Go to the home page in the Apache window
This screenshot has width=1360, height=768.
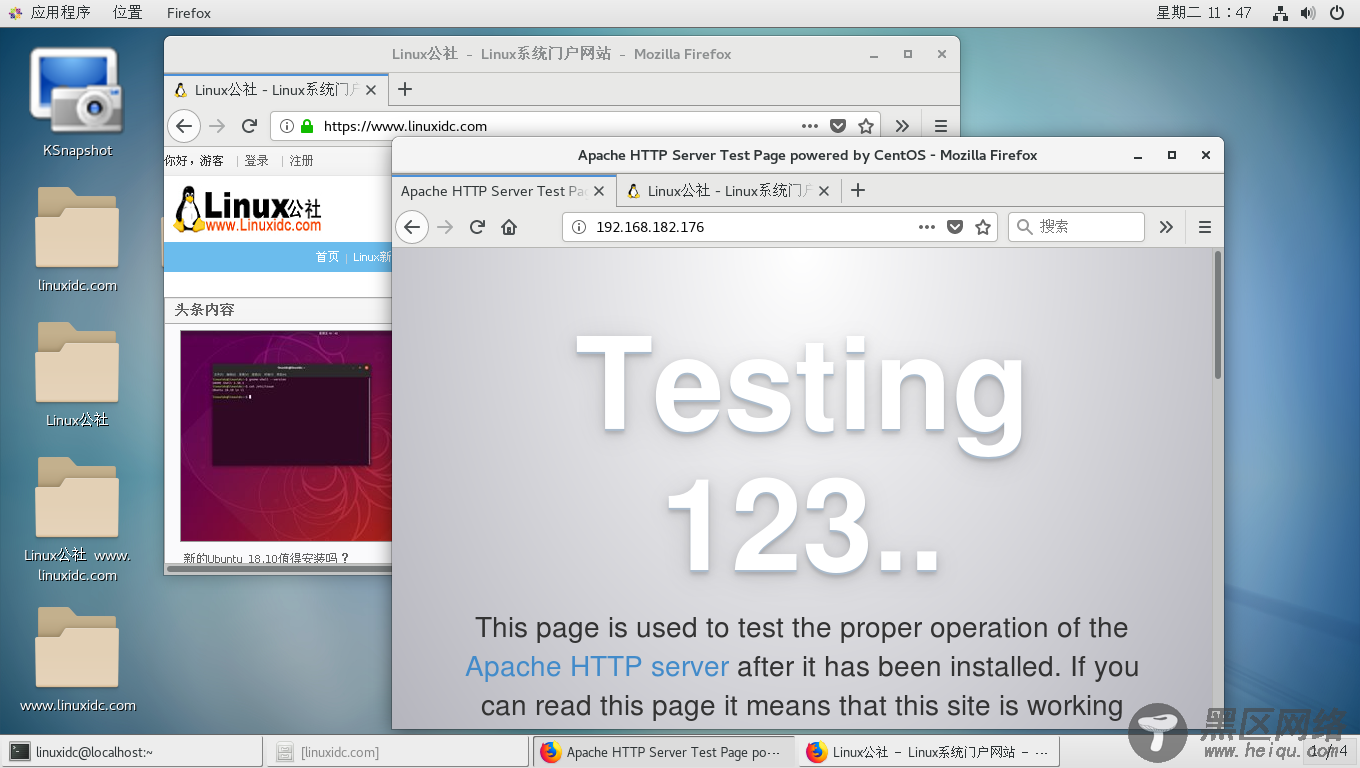(509, 227)
